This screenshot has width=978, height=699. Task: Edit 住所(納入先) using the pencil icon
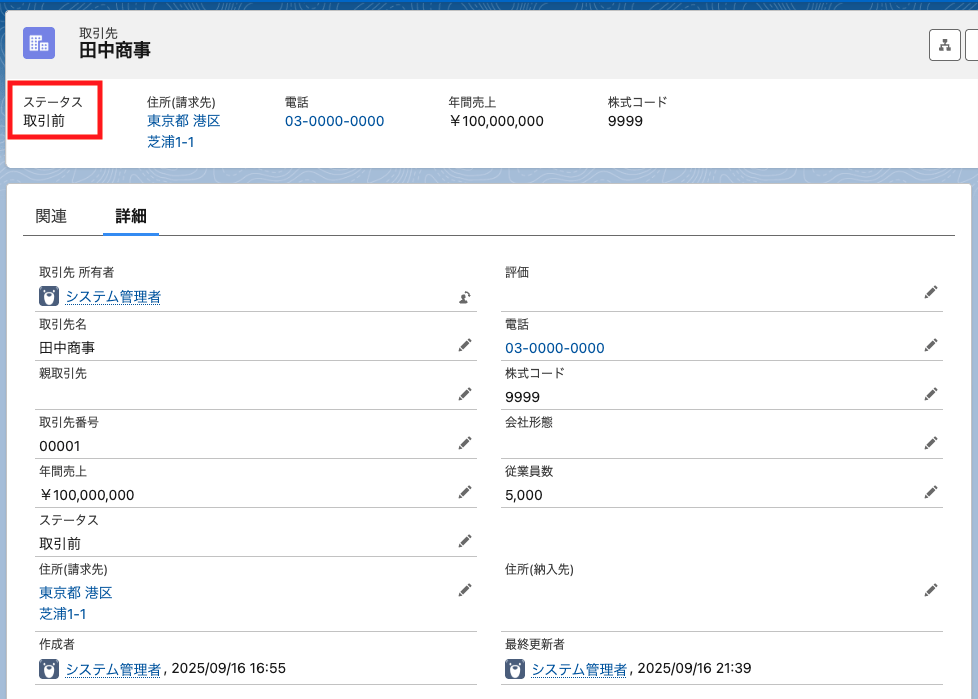[930, 590]
